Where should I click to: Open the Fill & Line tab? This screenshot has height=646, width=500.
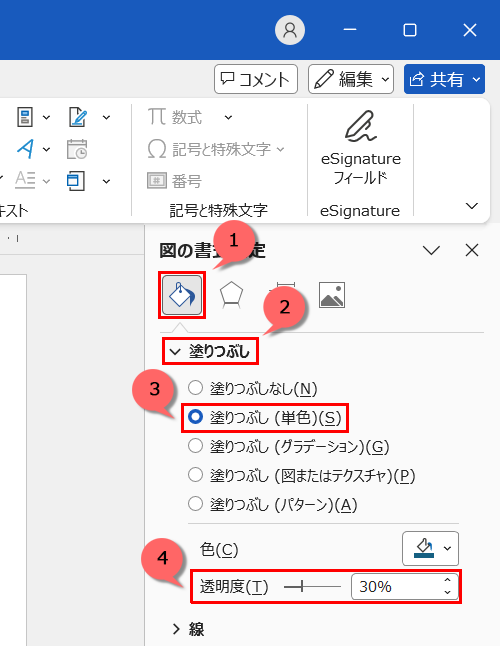pos(182,295)
